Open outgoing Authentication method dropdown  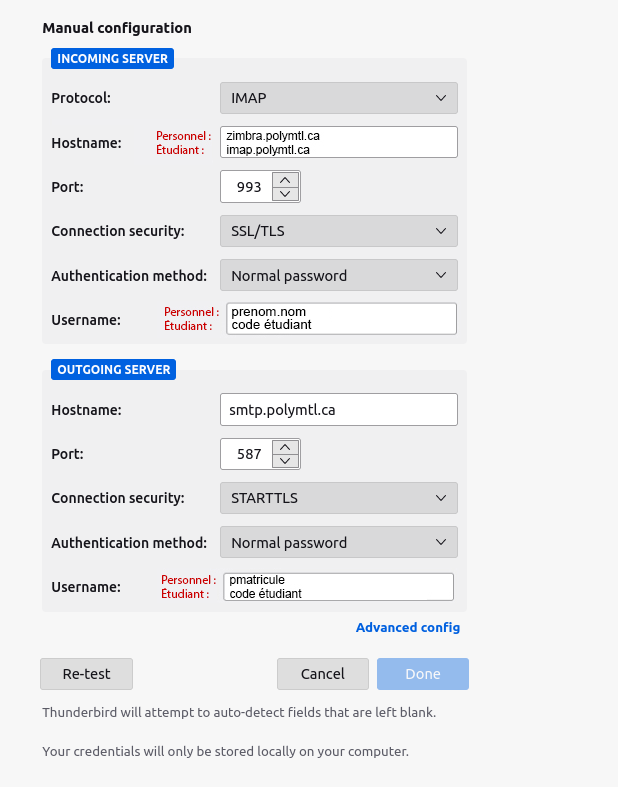coord(338,542)
